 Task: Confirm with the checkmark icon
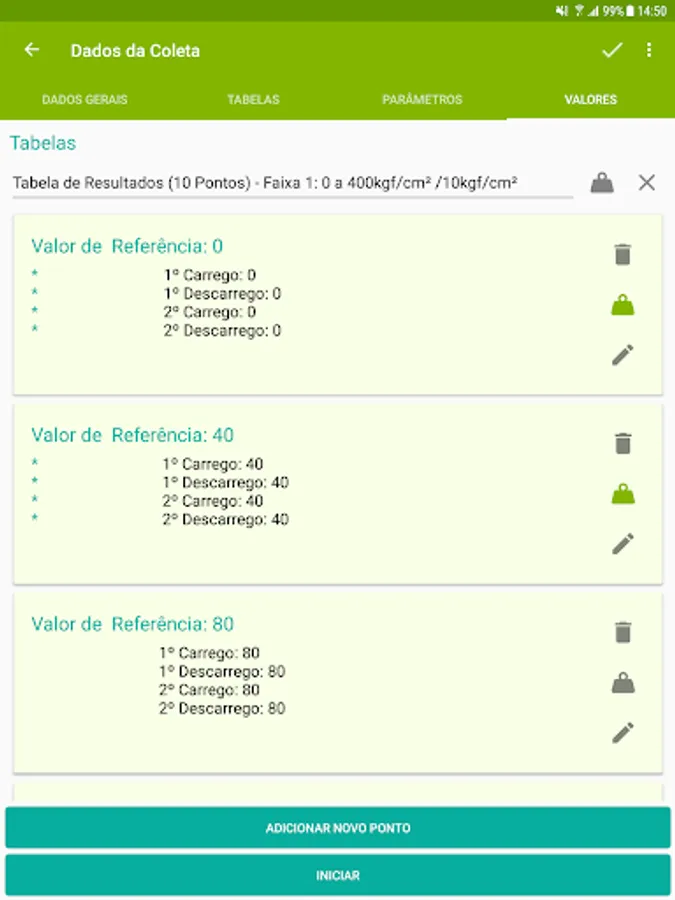pos(611,50)
